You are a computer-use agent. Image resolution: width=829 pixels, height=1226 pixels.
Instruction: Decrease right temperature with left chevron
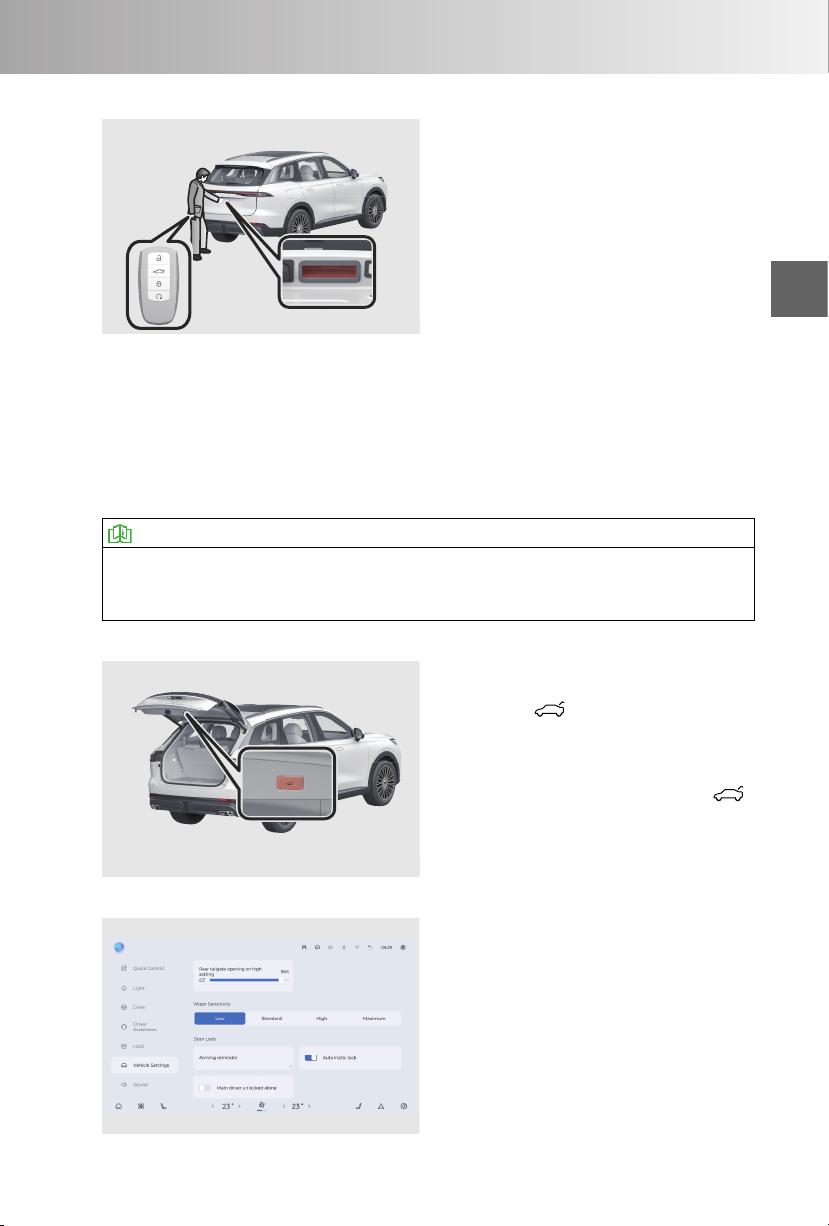point(283,1107)
